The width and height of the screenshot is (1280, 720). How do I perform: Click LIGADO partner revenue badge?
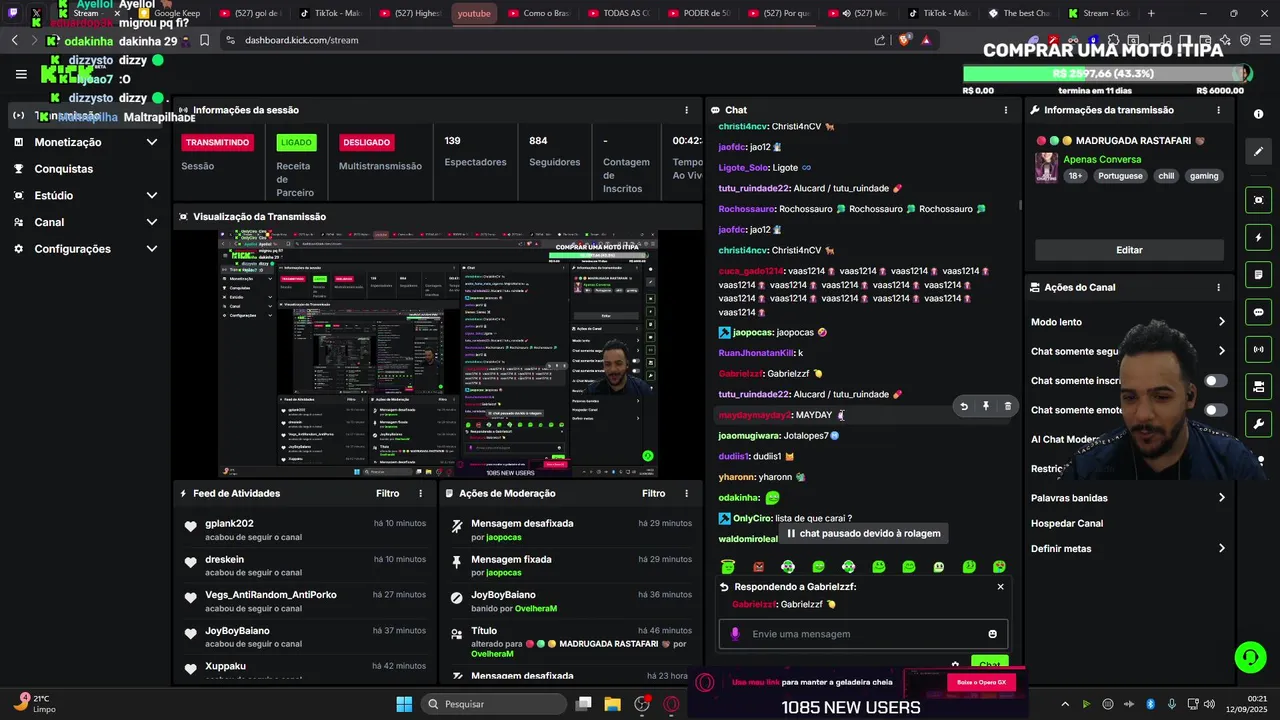point(296,142)
